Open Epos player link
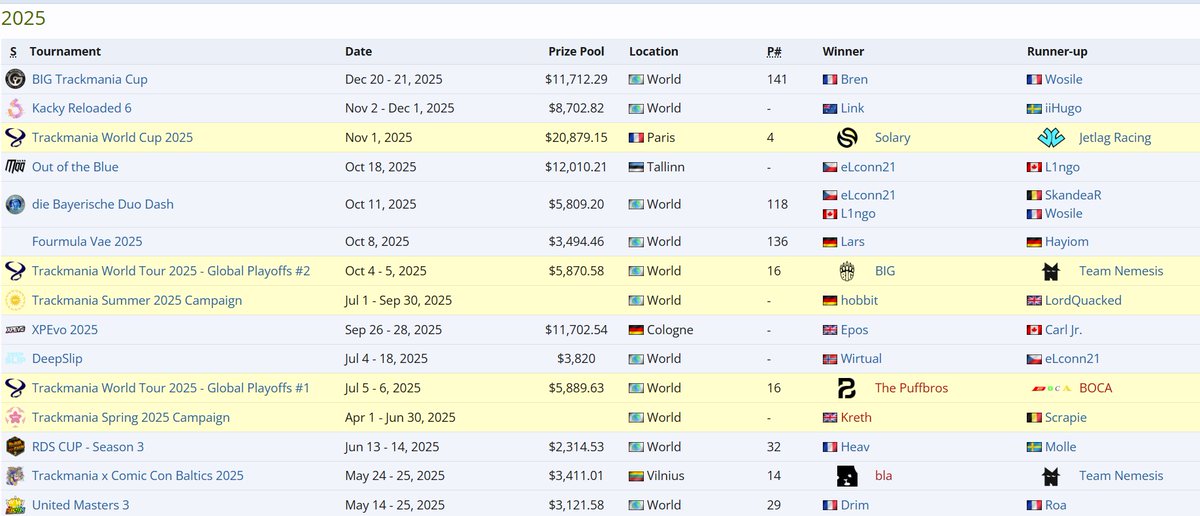This screenshot has width=1200, height=516. tap(854, 329)
